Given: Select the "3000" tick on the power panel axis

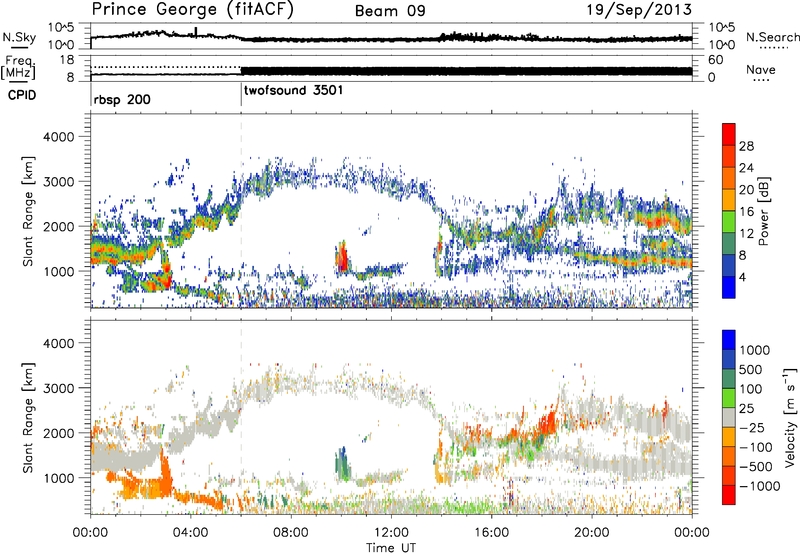Looking at the screenshot, I should (x=59, y=182).
